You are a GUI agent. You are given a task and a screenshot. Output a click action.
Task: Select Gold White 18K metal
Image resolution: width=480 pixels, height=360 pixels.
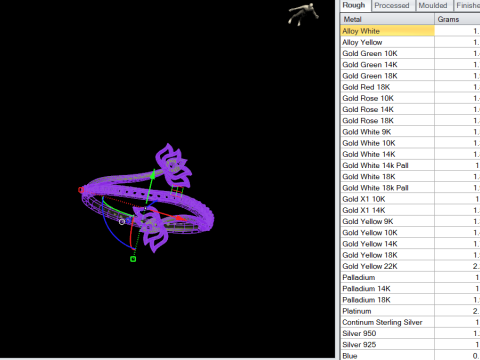pos(410,177)
